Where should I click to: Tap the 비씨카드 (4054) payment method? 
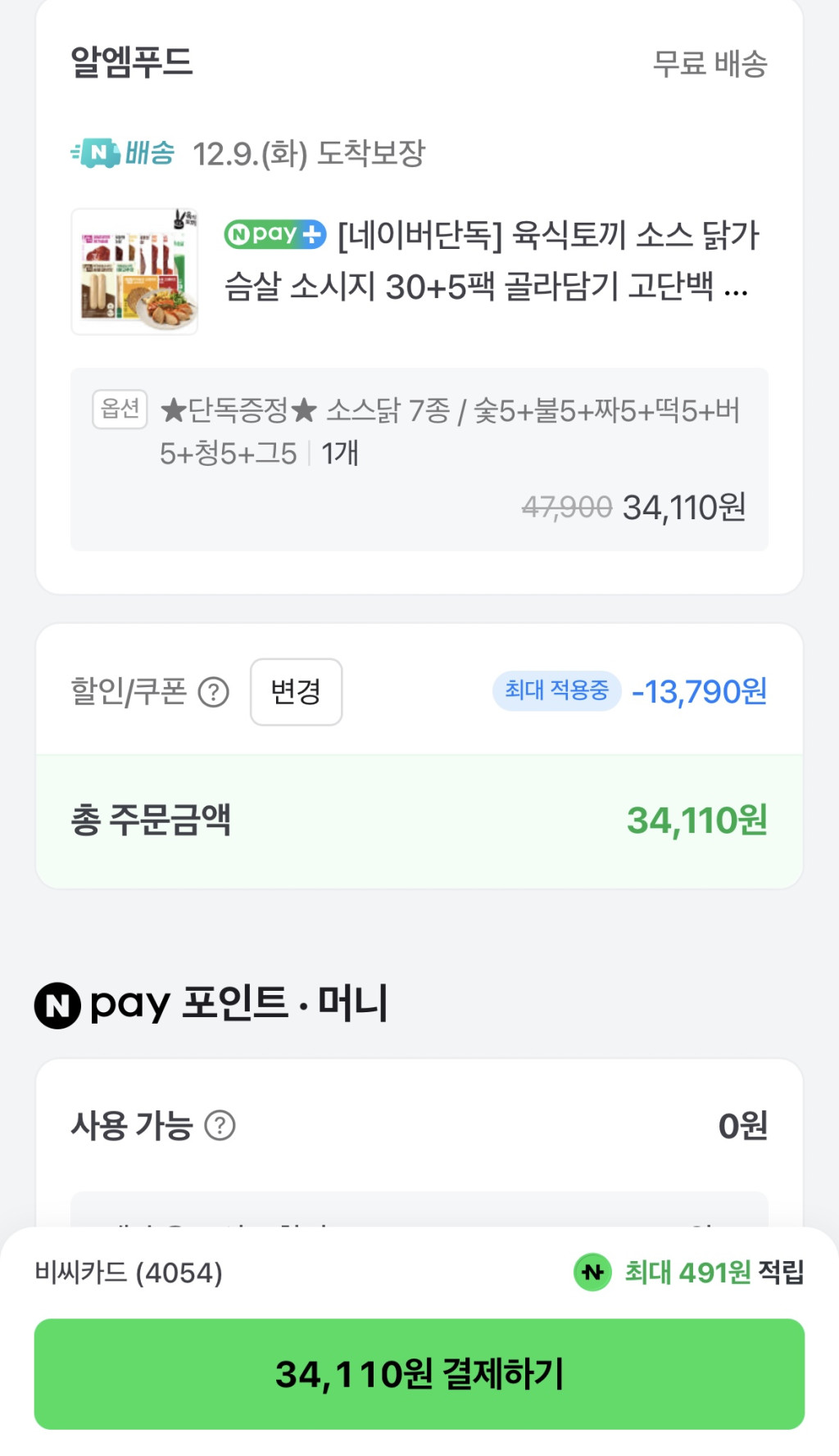click(129, 1273)
